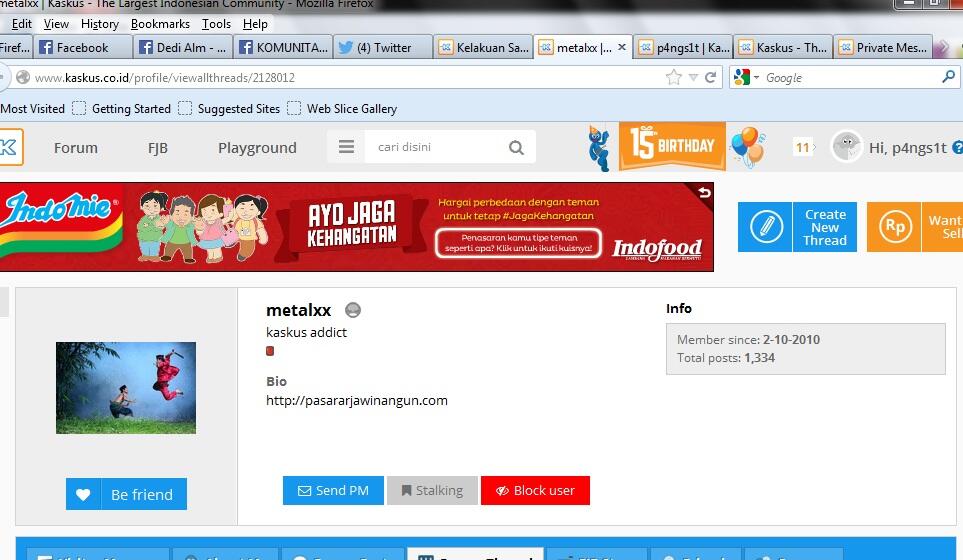The width and height of the screenshot is (963, 560).
Task: Click the Google search magnifier in browser bar
Action: [948, 77]
